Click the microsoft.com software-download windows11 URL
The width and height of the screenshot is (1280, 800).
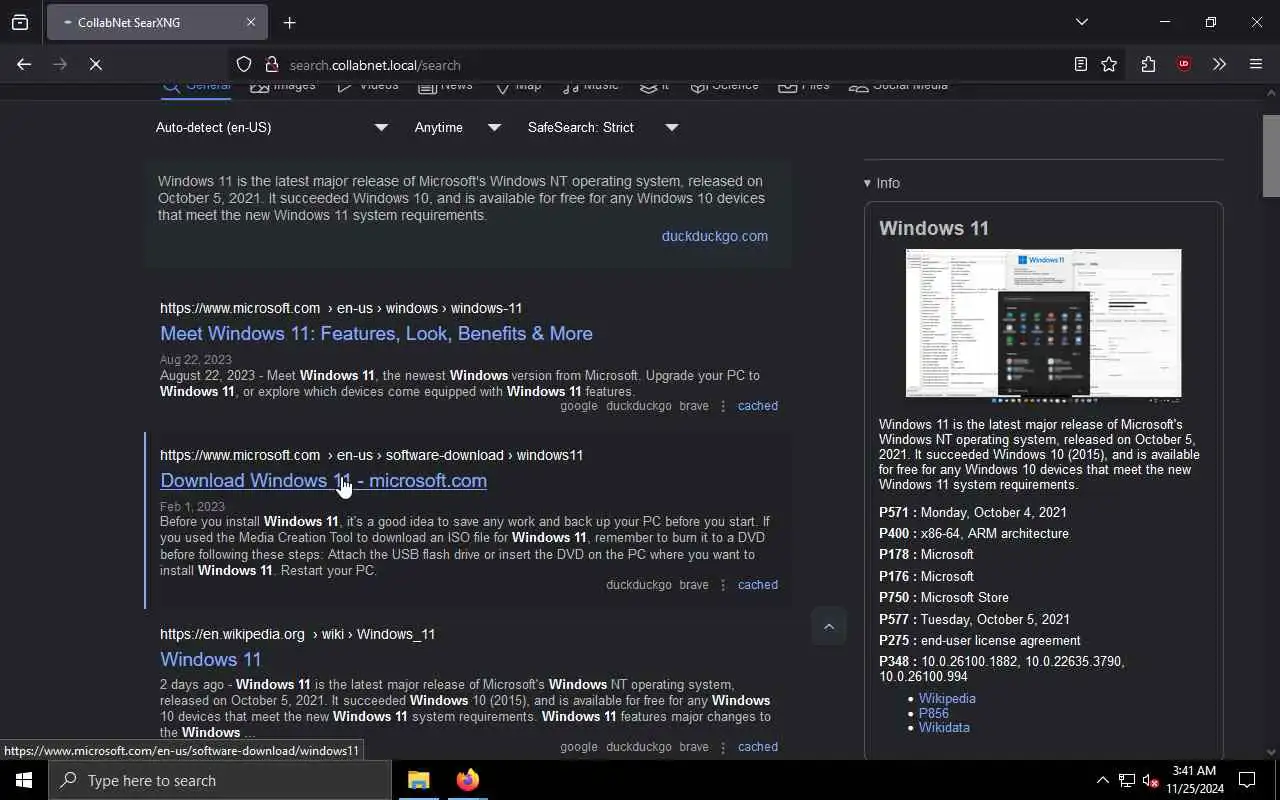click(x=371, y=455)
